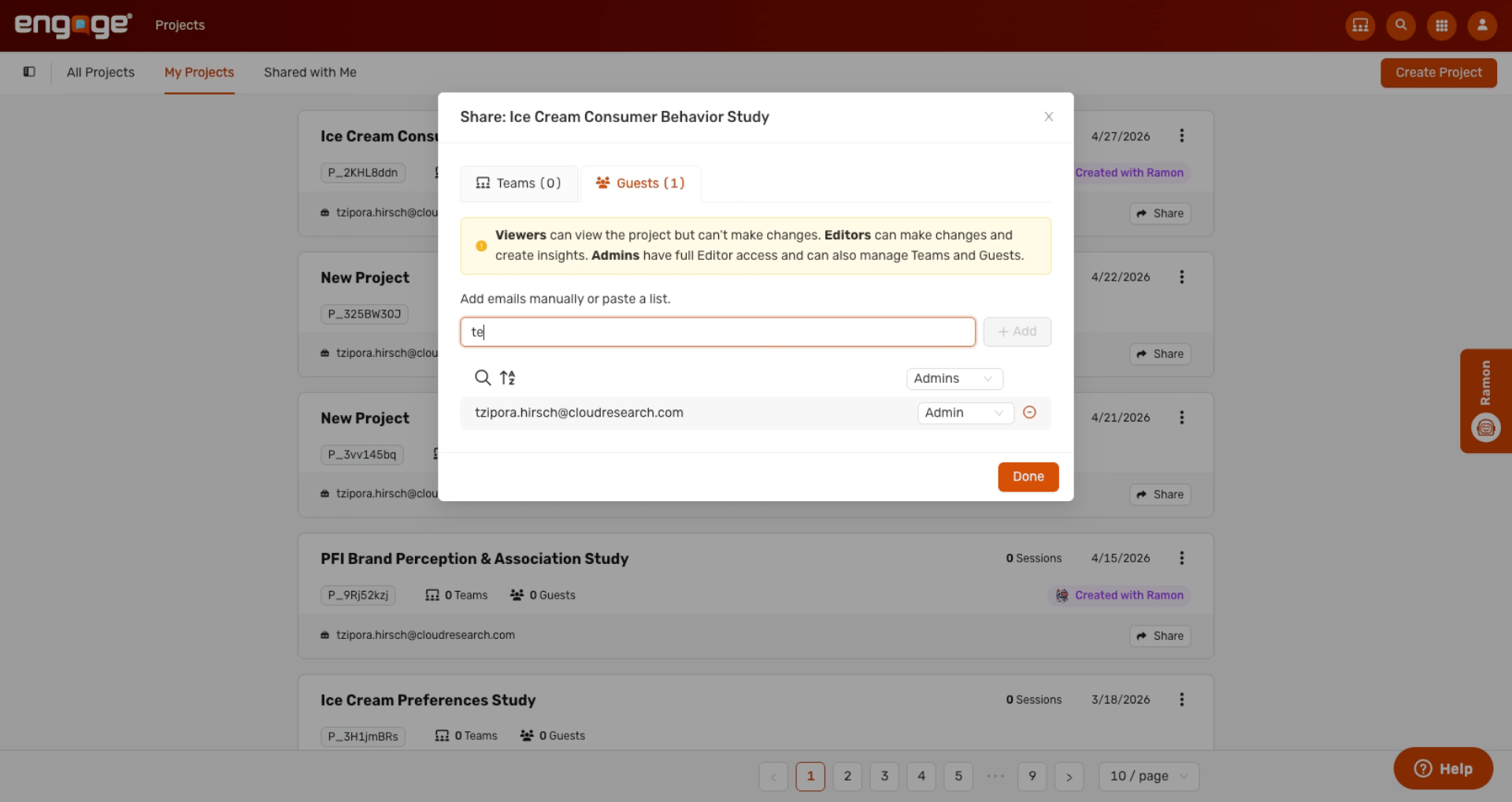The image size is (1512, 802).
Task: Open the apps grid icon
Action: click(1441, 25)
